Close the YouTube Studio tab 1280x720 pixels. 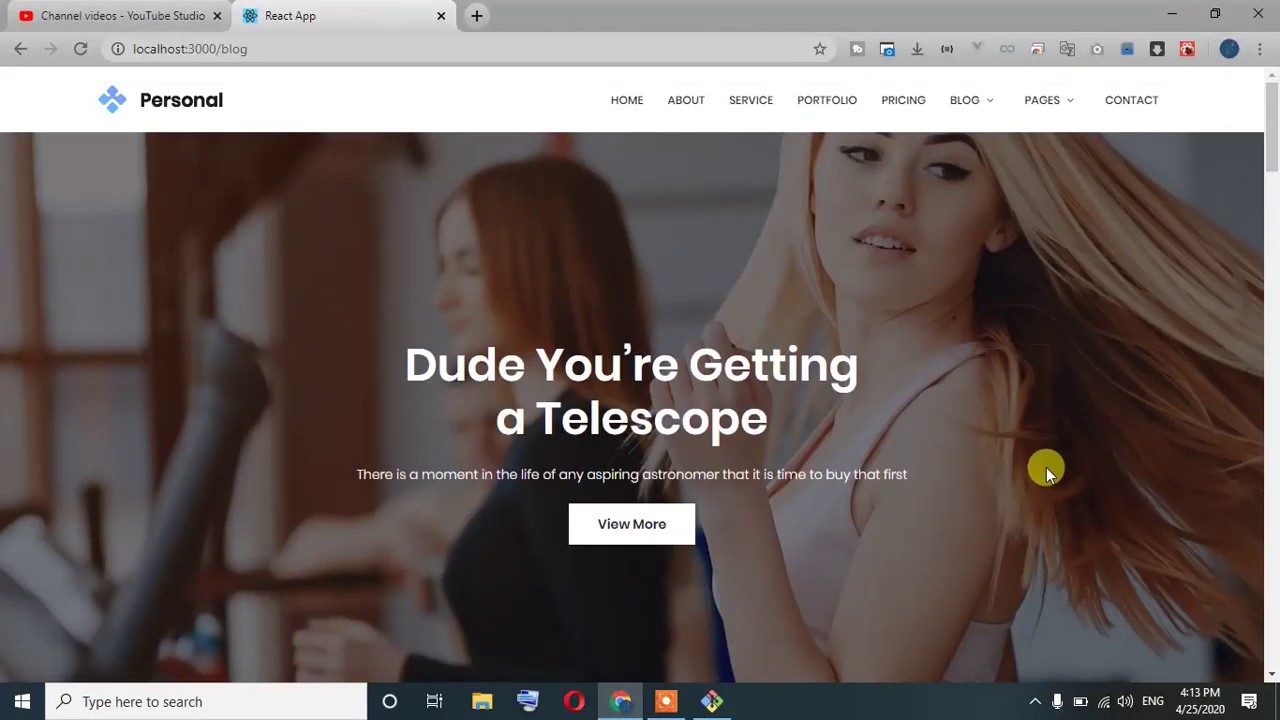(217, 16)
